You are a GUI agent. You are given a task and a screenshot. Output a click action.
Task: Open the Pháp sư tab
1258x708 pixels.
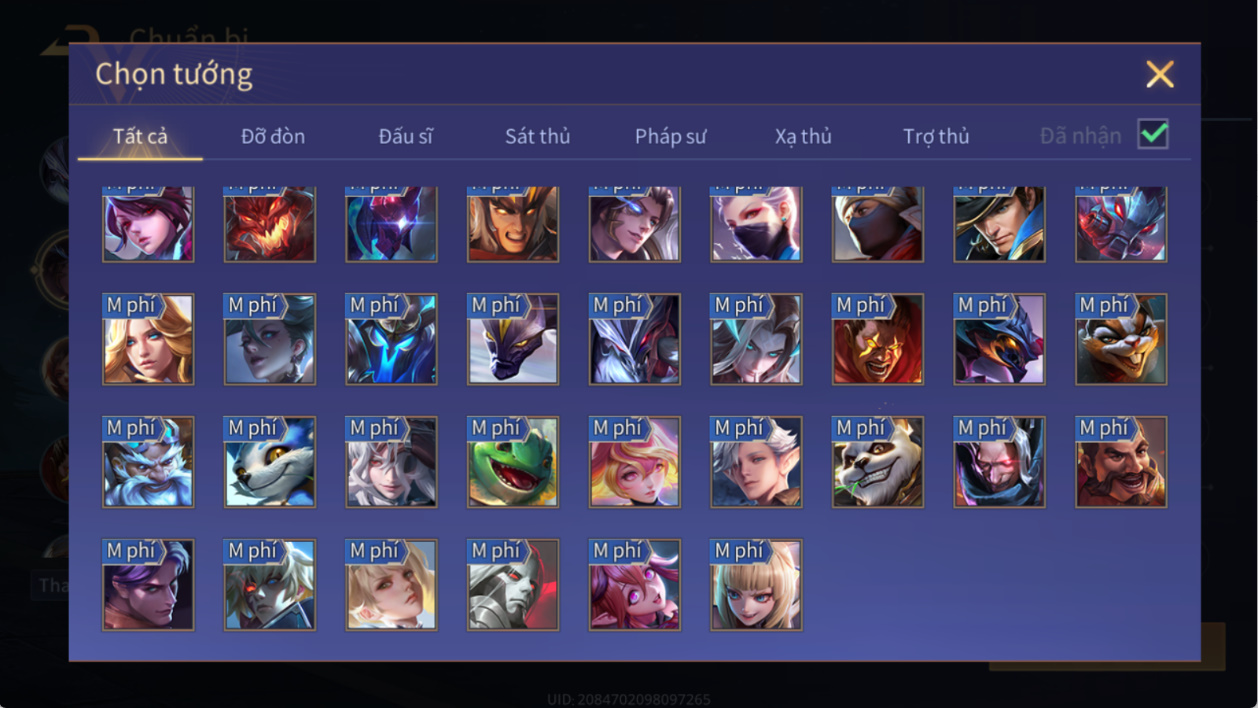670,136
